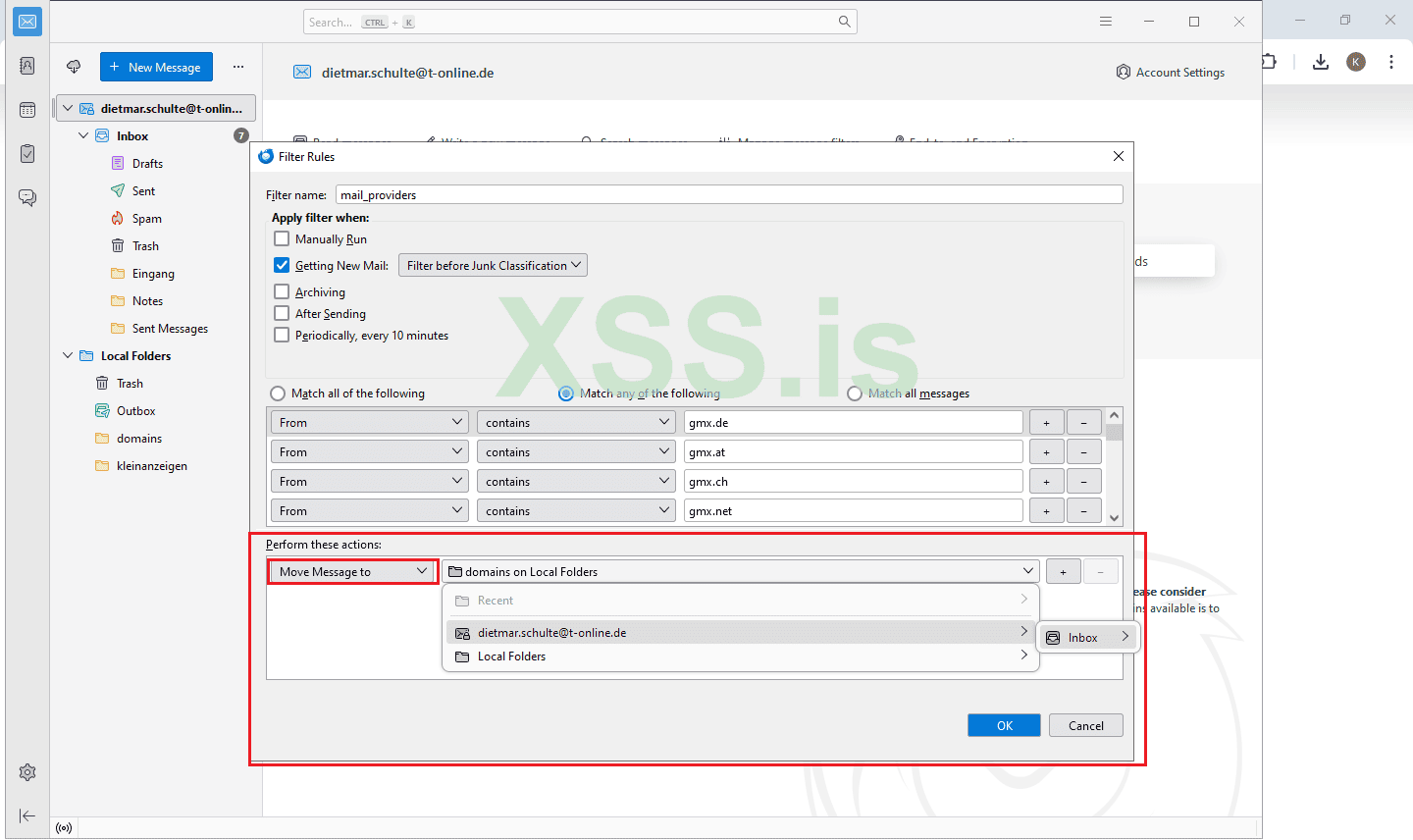This screenshot has height=840, width=1413.
Task: Click the browser downloads icon behind Thunderbird
Action: [1321, 62]
